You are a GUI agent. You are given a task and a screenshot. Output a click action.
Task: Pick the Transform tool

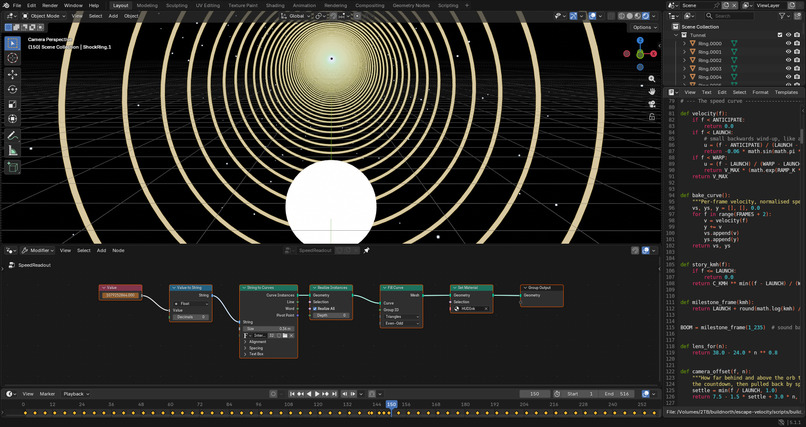[13, 119]
